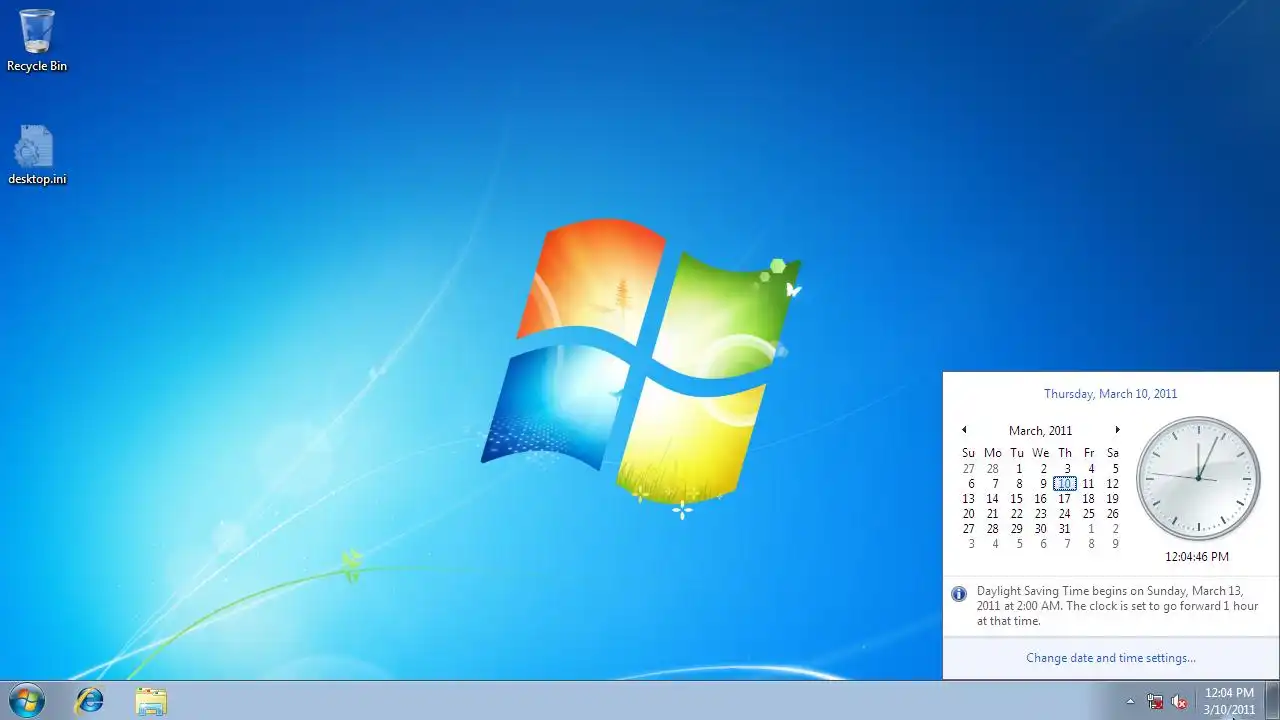Select March 29 in the calendar
The height and width of the screenshot is (720, 1280).
[x=1016, y=529]
